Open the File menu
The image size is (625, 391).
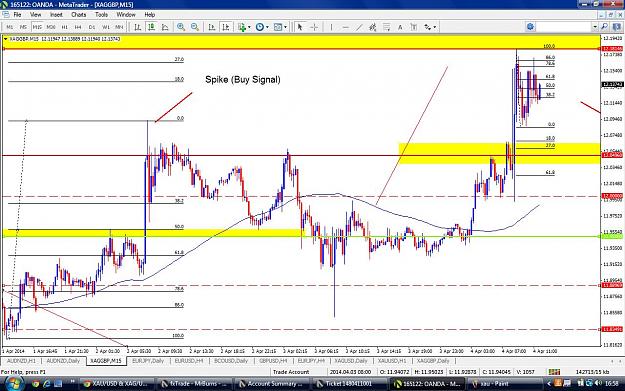coord(17,14)
